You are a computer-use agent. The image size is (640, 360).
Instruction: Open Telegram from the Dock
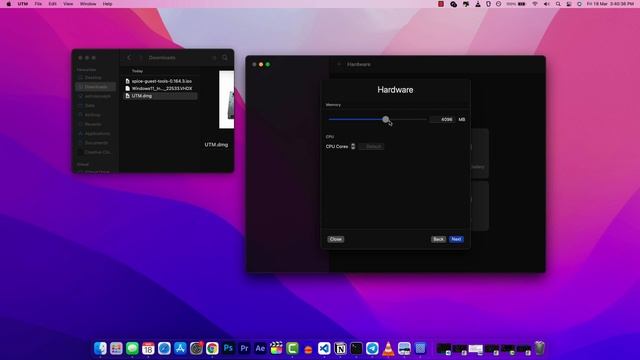pyautogui.click(x=372, y=348)
